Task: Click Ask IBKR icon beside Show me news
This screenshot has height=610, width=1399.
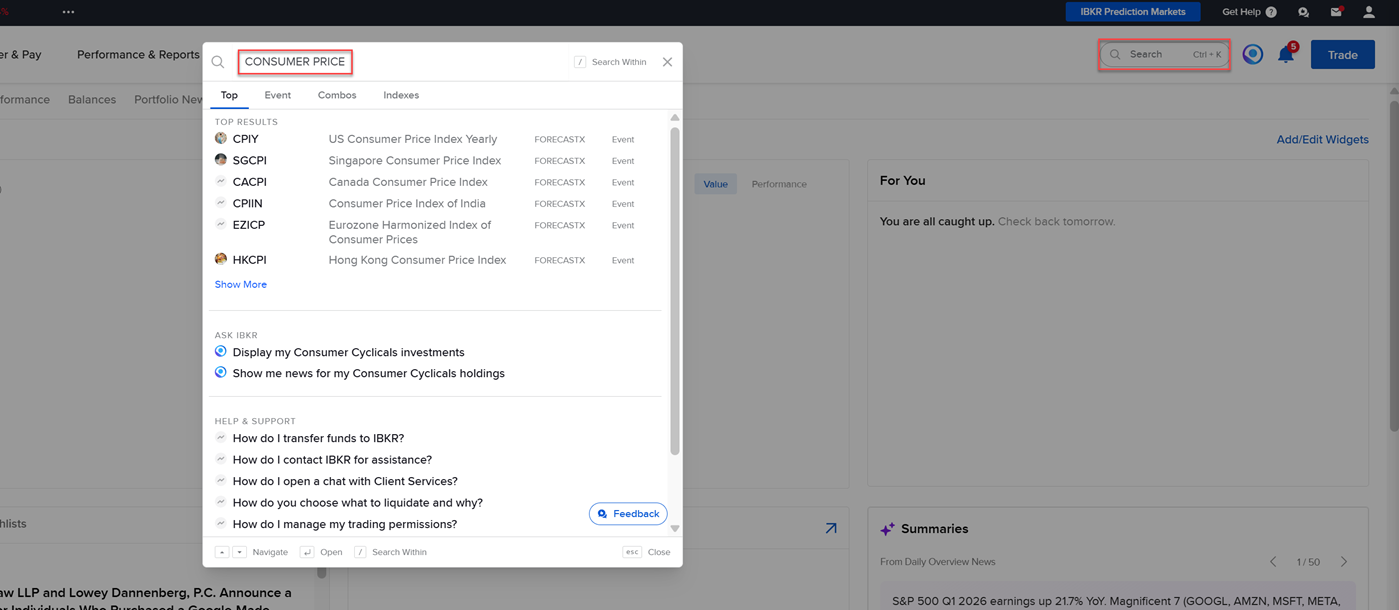Action: click(221, 372)
